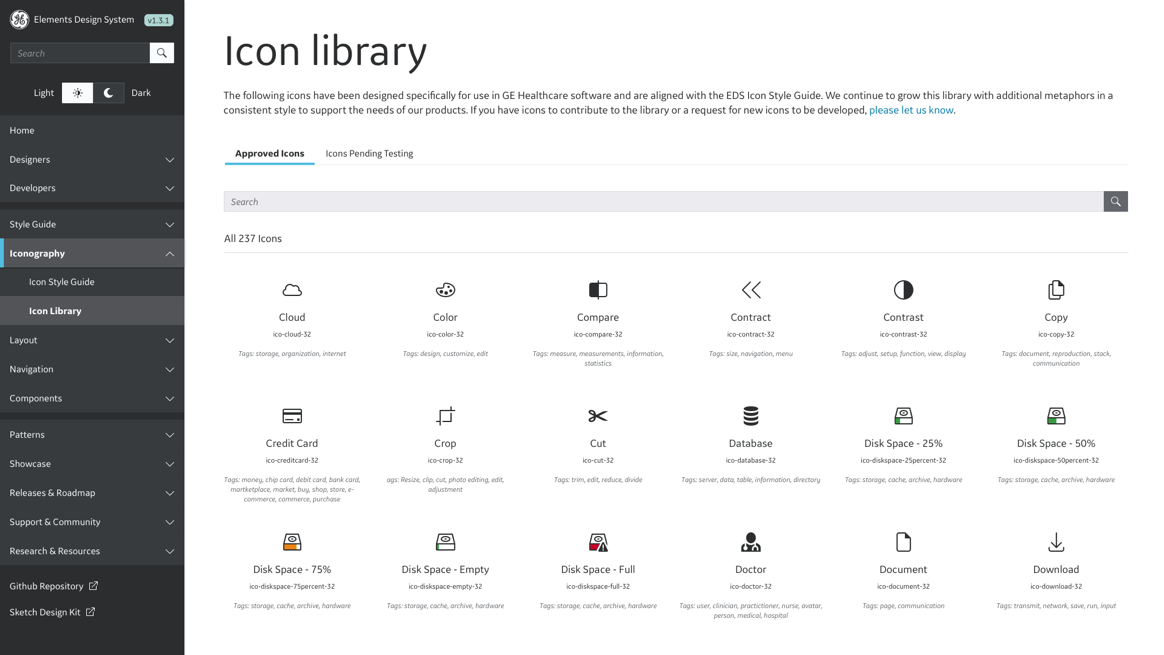The height and width of the screenshot is (655, 1164).
Task: Click the Cloud icon in the library
Action: 292,290
